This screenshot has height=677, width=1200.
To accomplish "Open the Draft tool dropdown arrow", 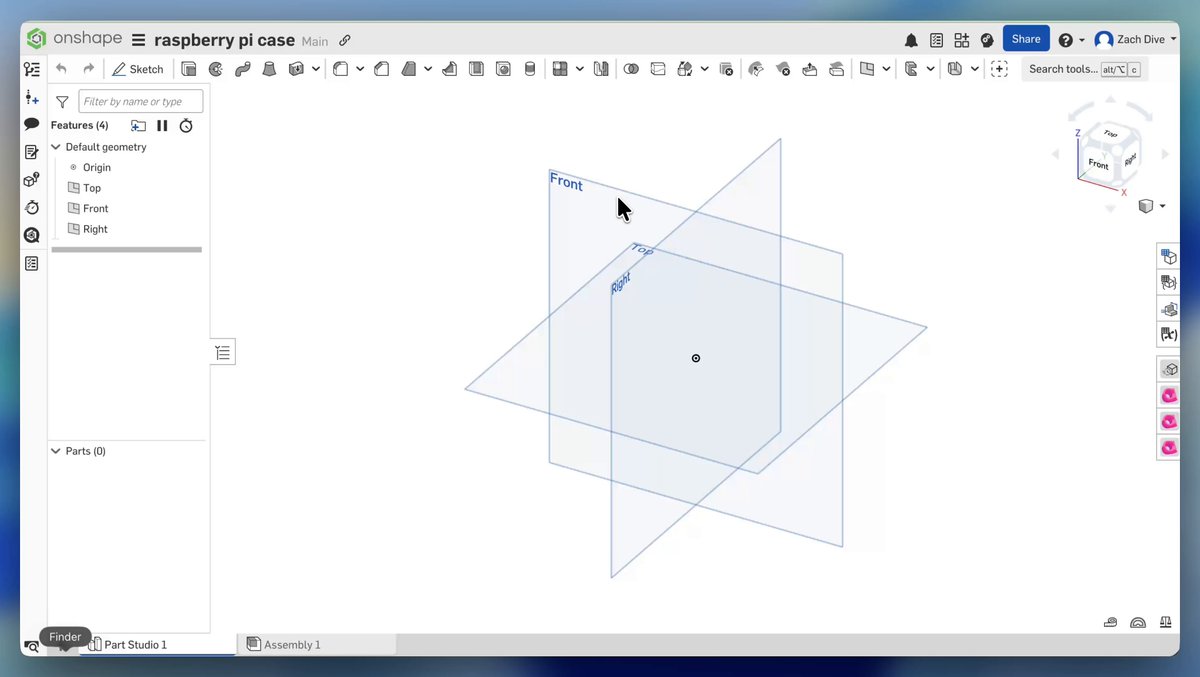I will coord(428,69).
